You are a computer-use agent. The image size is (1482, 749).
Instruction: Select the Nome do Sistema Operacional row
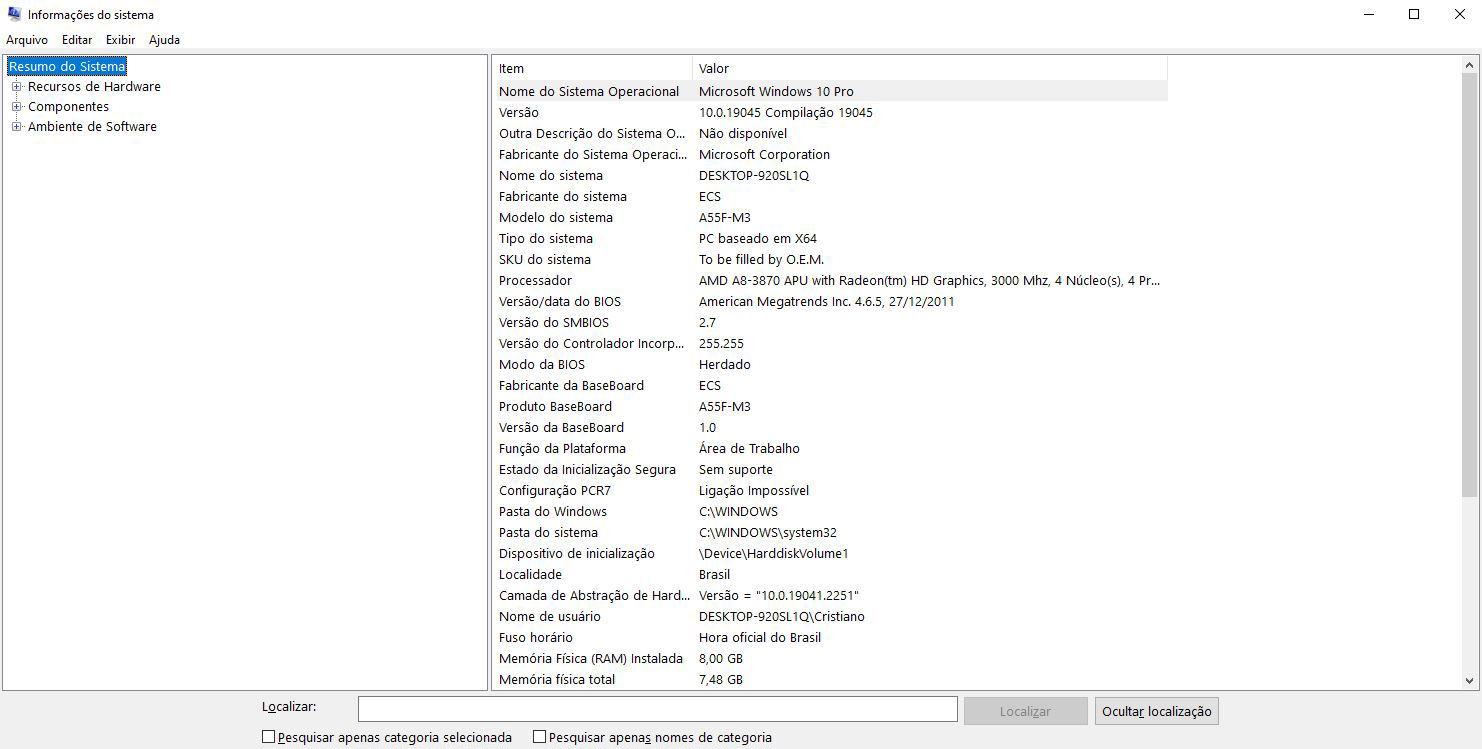coord(830,91)
